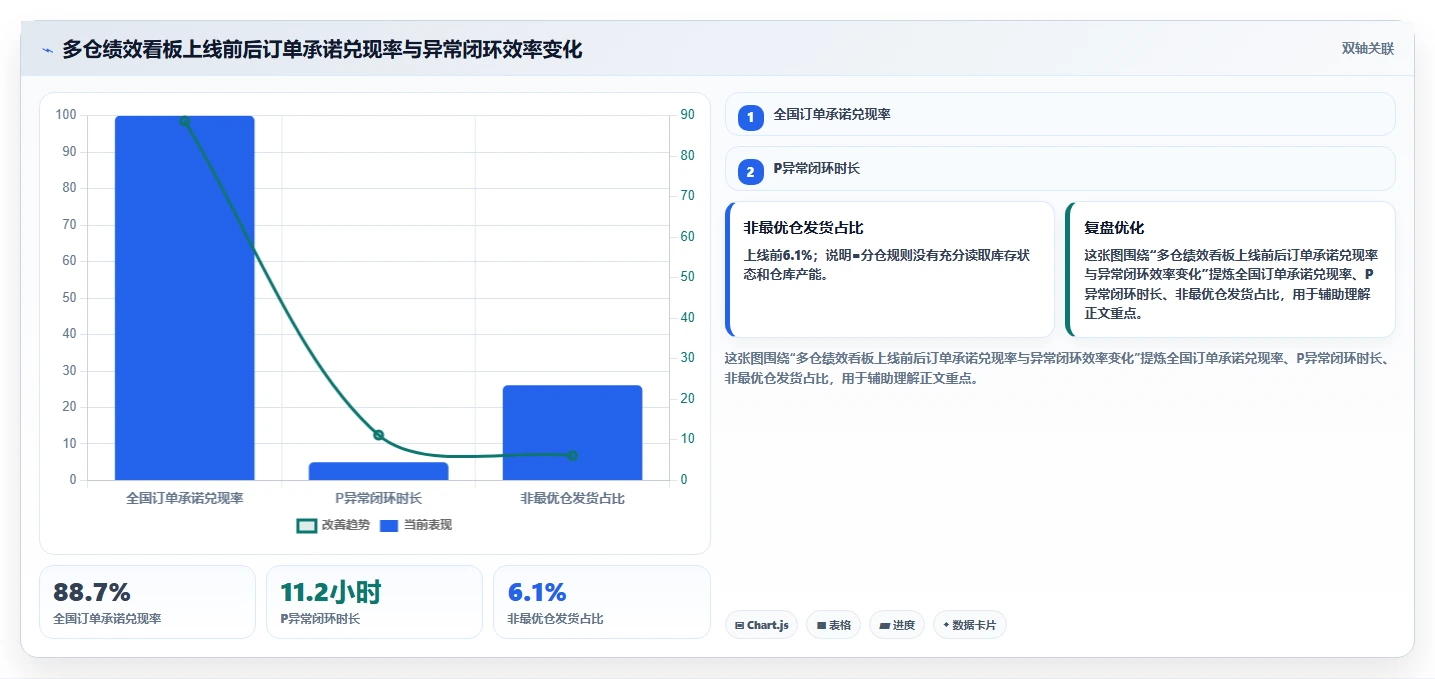Select the 11.2小时 metric card
Viewport: 1435px width, 679px height.
point(374,602)
